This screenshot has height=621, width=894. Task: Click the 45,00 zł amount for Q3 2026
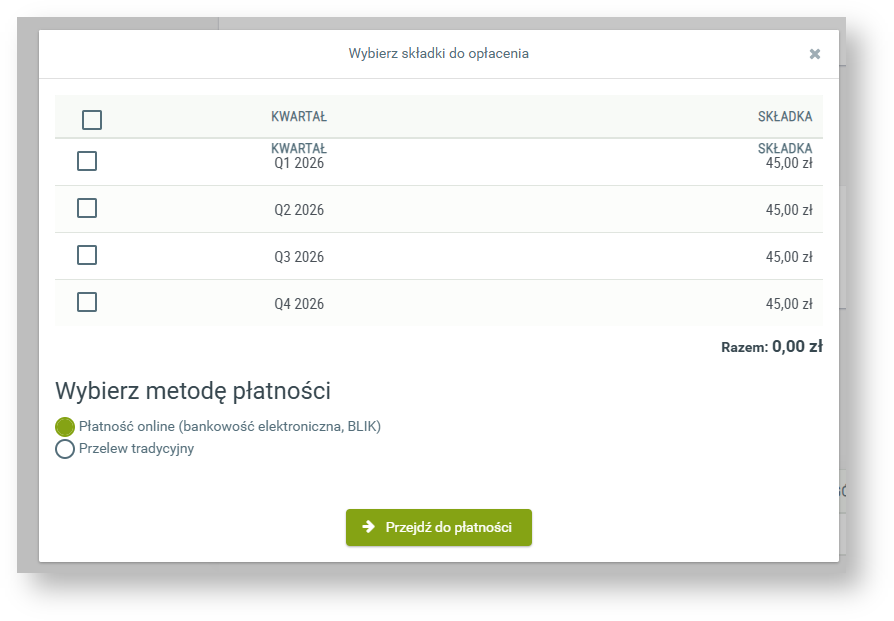[x=789, y=257]
